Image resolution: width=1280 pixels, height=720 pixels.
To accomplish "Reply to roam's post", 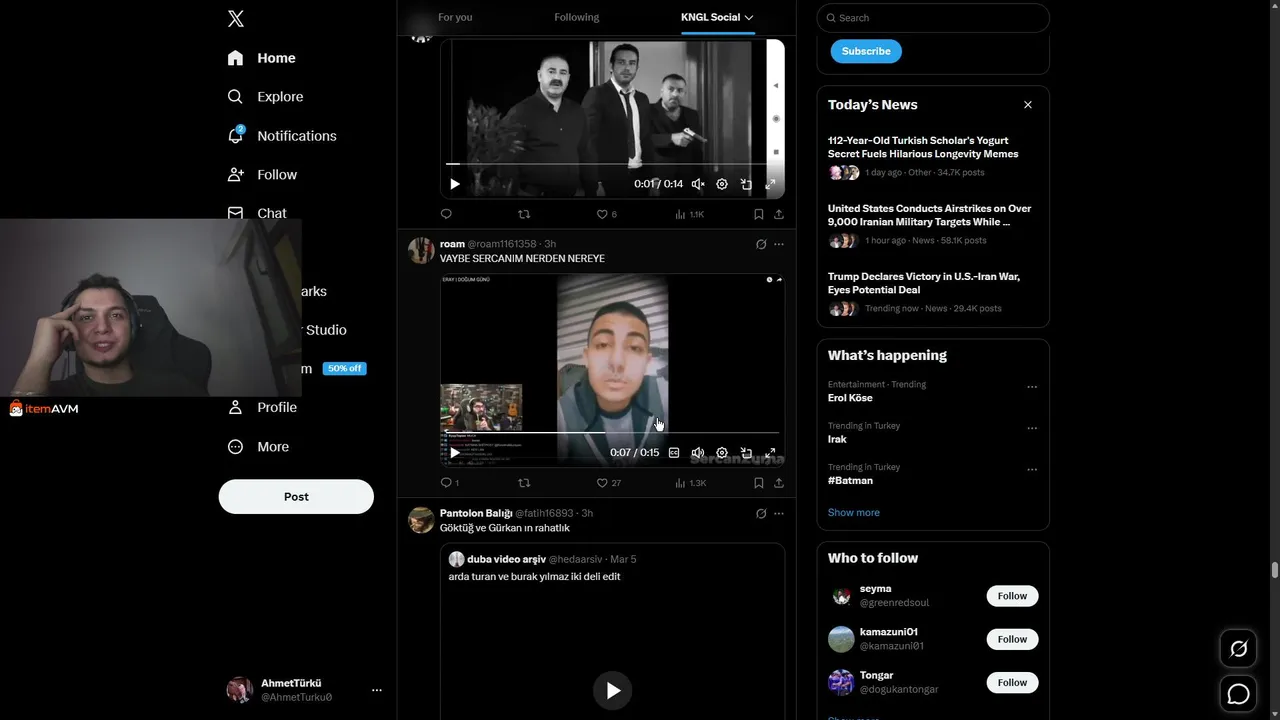I will (x=449, y=483).
